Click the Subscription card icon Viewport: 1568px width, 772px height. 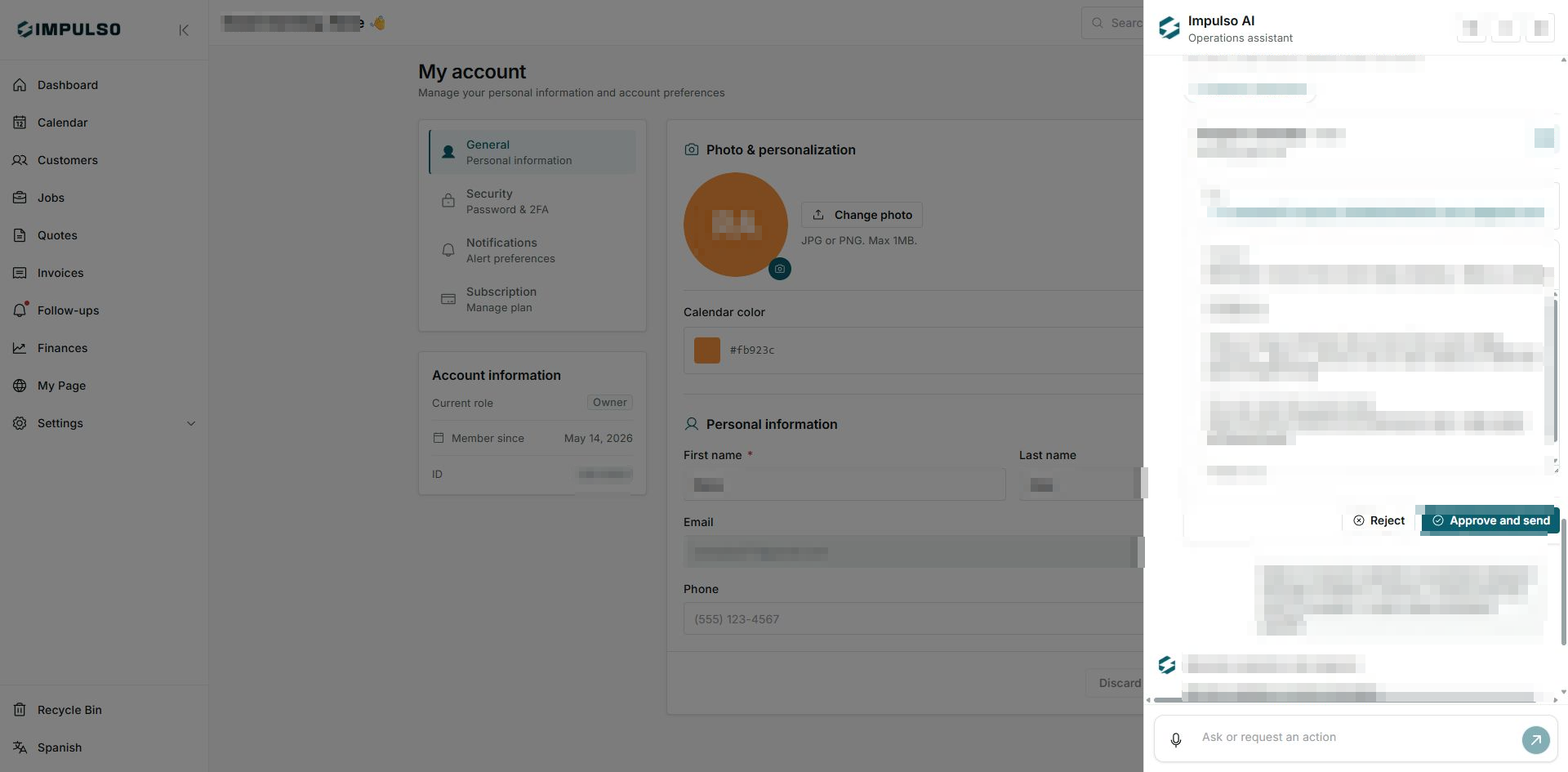click(x=448, y=299)
